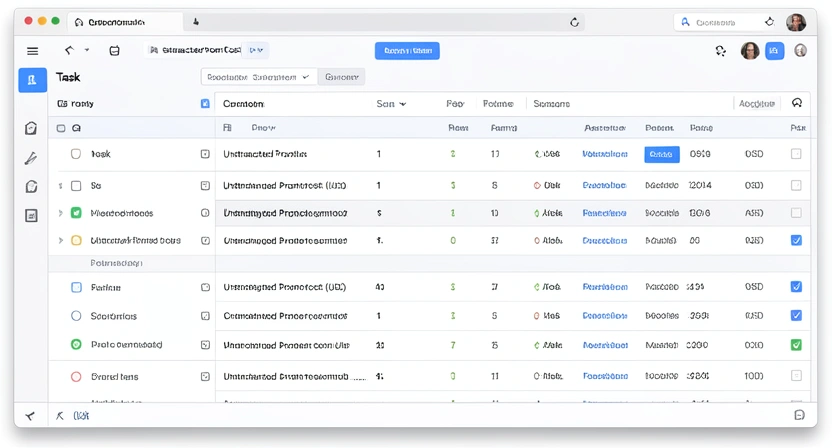
Task: Go back with the toolbar back arrow
Action: tap(69, 50)
